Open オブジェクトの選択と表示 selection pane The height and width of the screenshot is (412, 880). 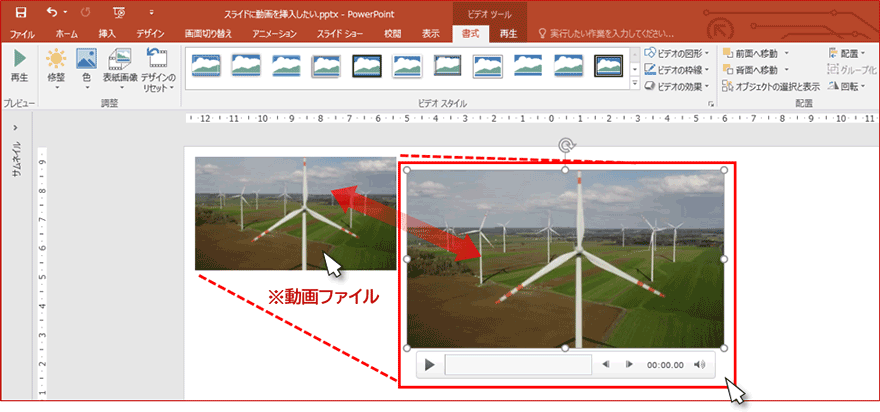[776, 86]
